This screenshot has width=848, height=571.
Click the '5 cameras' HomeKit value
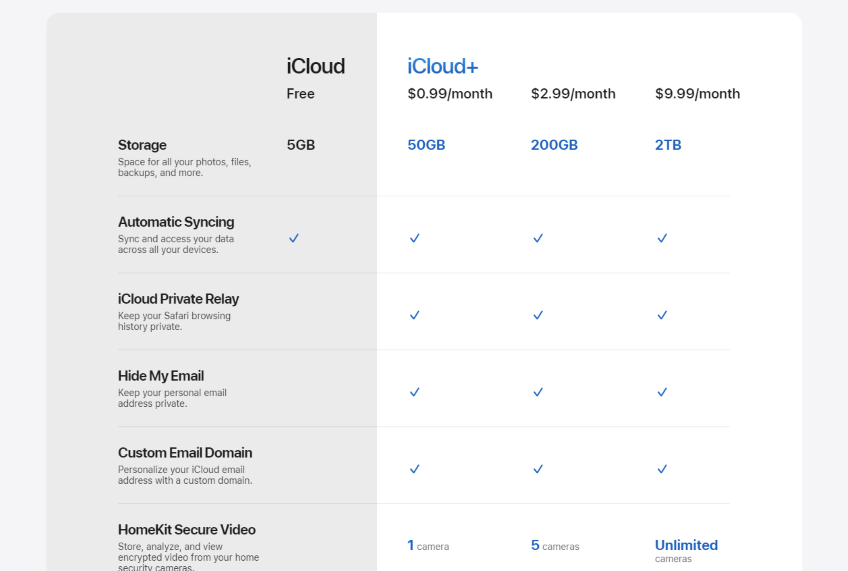pyautogui.click(x=555, y=545)
